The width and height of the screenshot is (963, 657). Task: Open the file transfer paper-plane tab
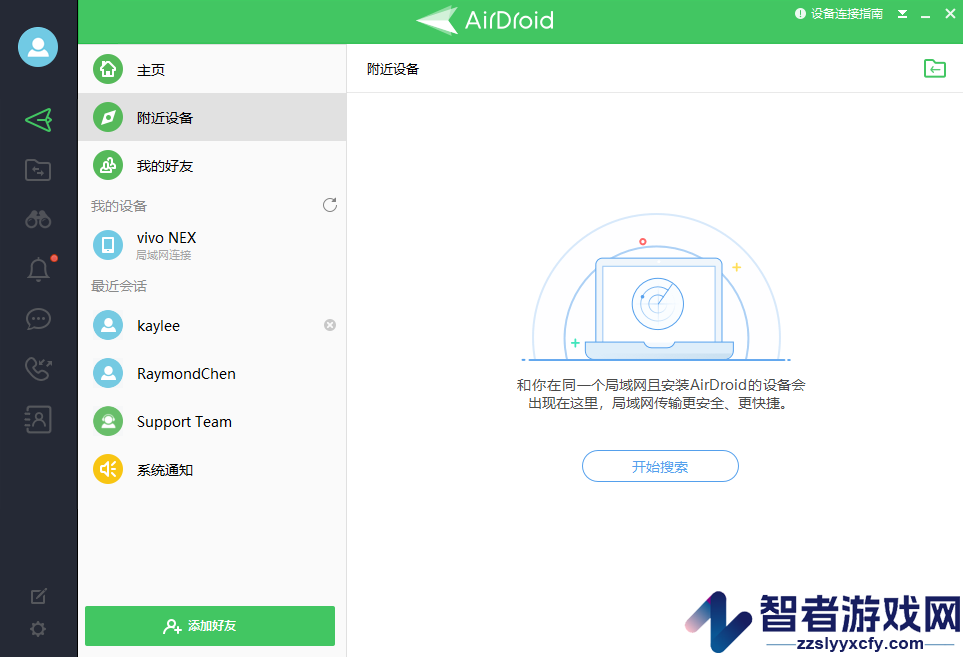point(38,120)
